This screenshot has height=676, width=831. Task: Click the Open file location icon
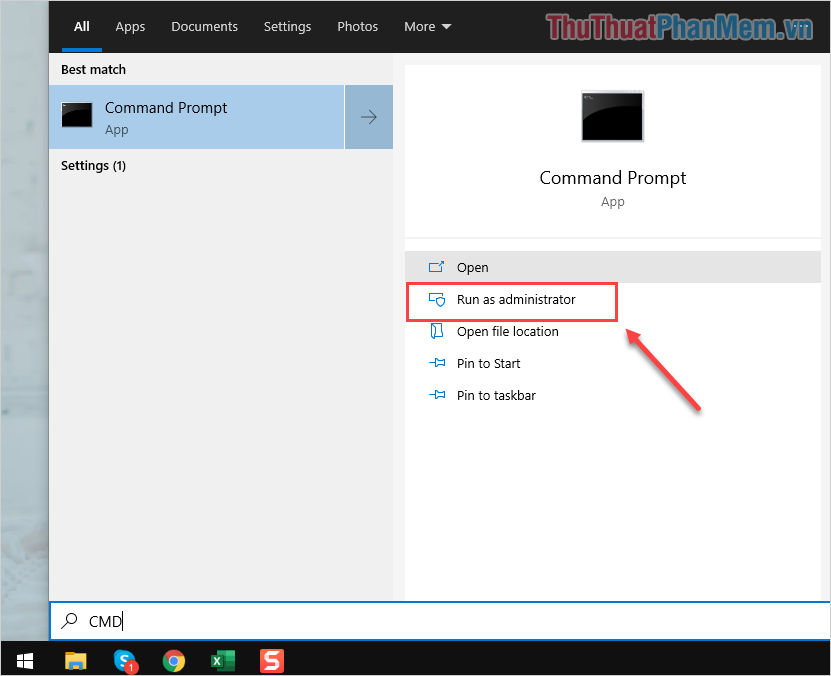click(437, 331)
